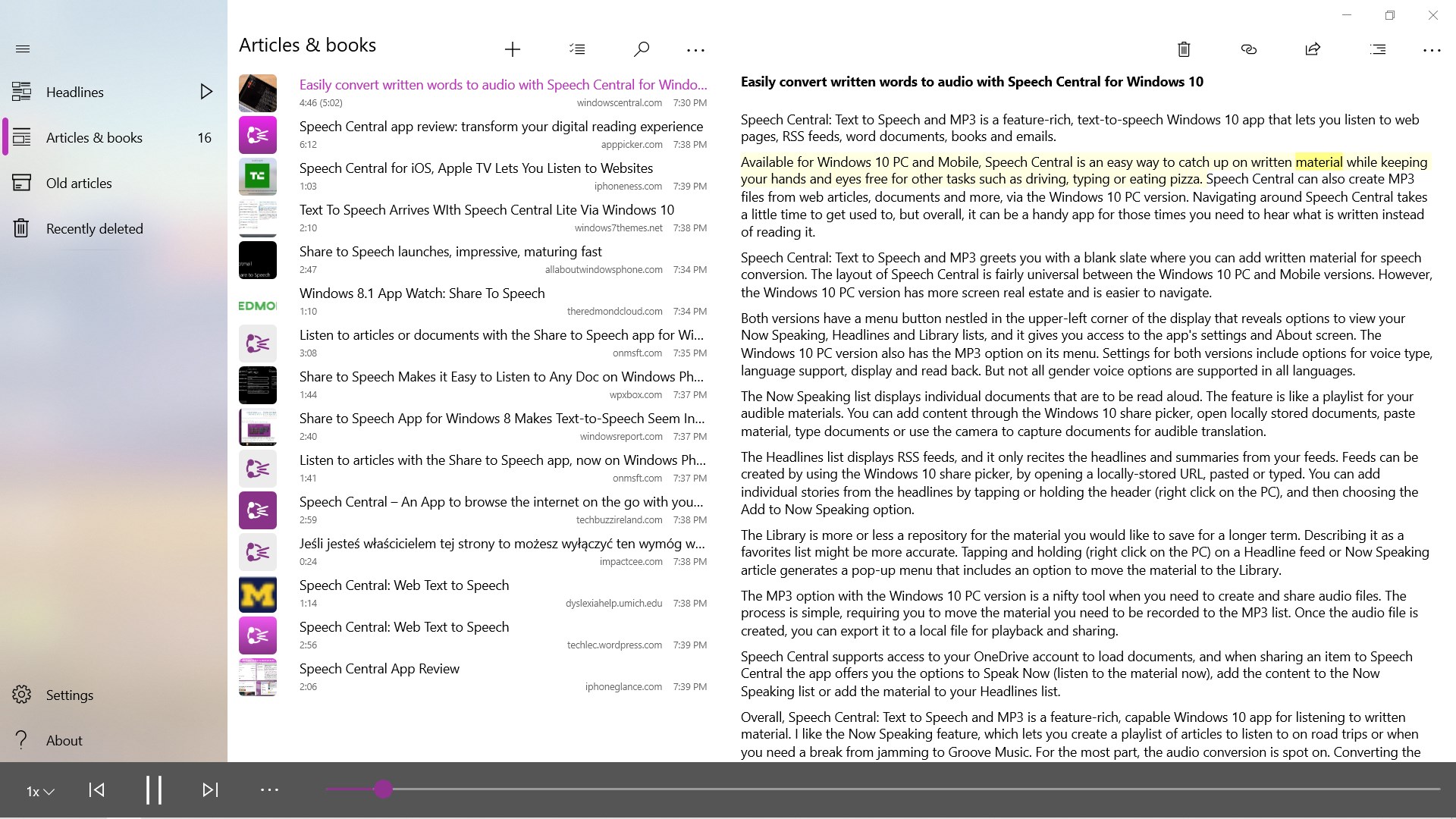Screen dimensions: 1456x819
Task: Delete the open article with trash icon
Action: coord(1184,49)
